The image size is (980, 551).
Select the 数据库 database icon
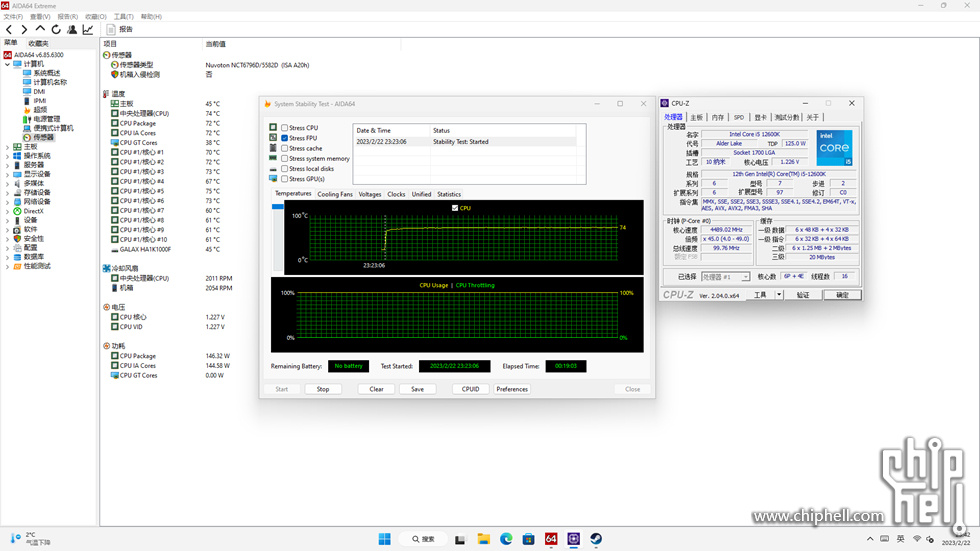click(x=18, y=257)
